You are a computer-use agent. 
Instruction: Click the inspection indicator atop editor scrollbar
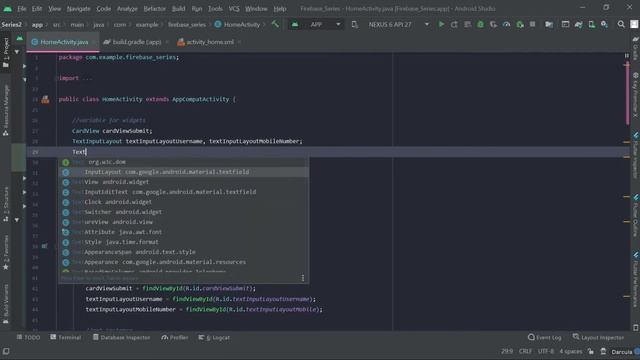[627, 56]
